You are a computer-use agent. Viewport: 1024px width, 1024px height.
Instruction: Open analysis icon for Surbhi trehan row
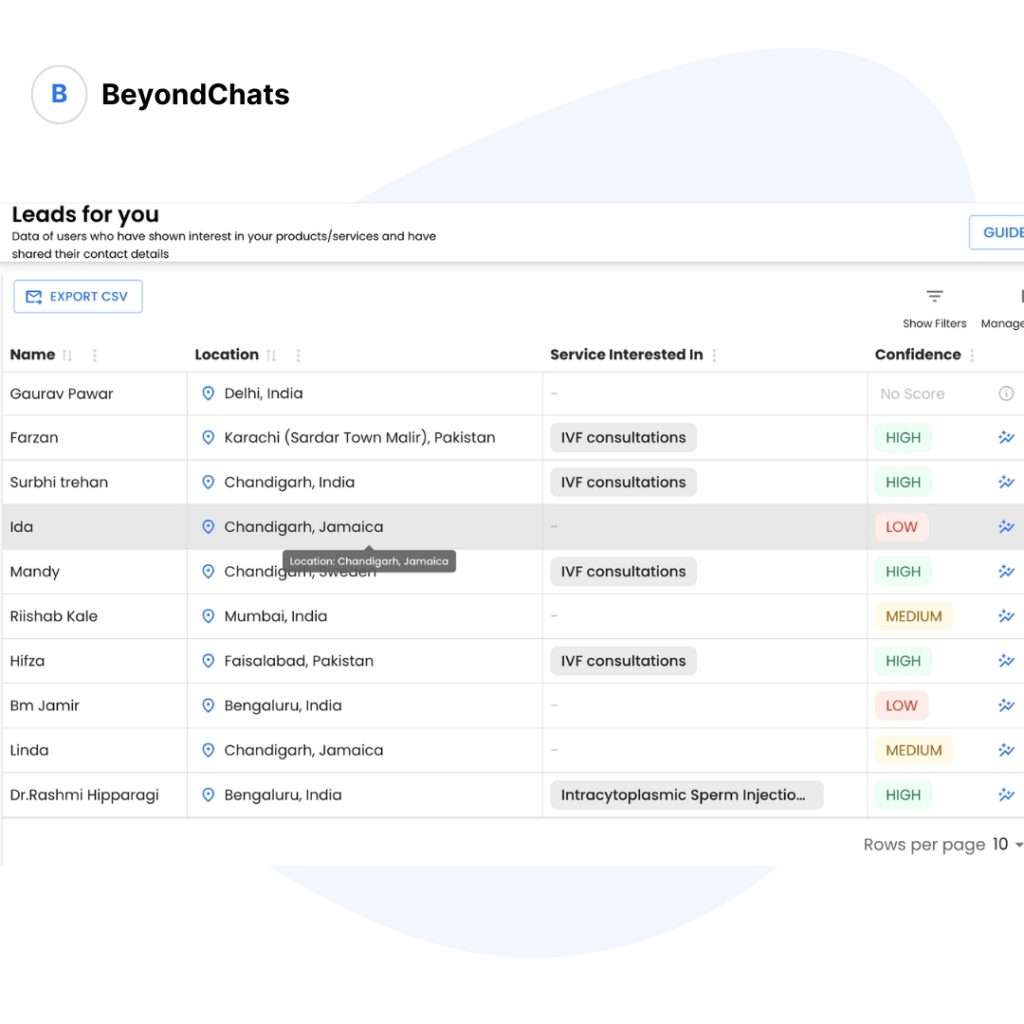coord(1006,482)
